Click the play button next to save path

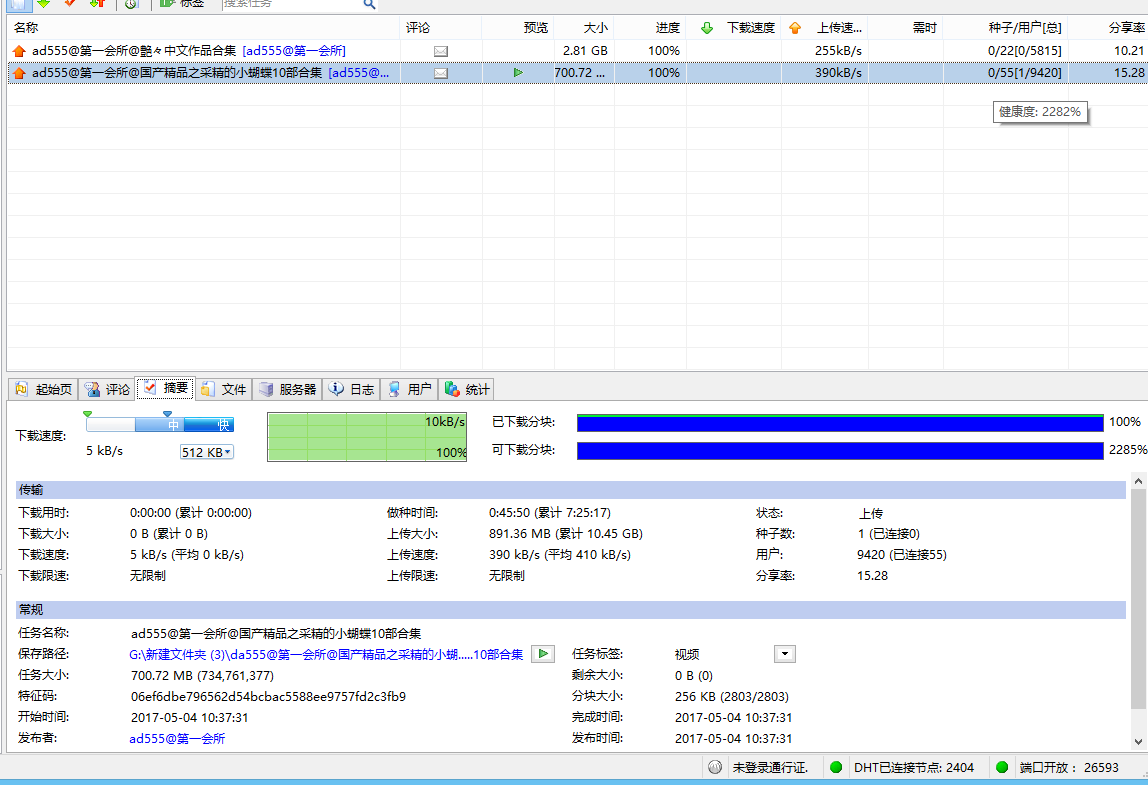(x=542, y=654)
